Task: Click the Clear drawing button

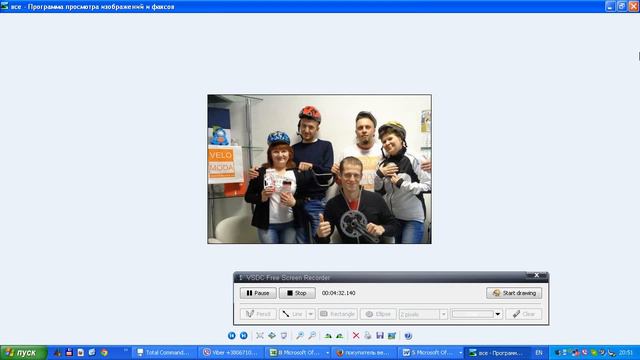Action: (524, 314)
